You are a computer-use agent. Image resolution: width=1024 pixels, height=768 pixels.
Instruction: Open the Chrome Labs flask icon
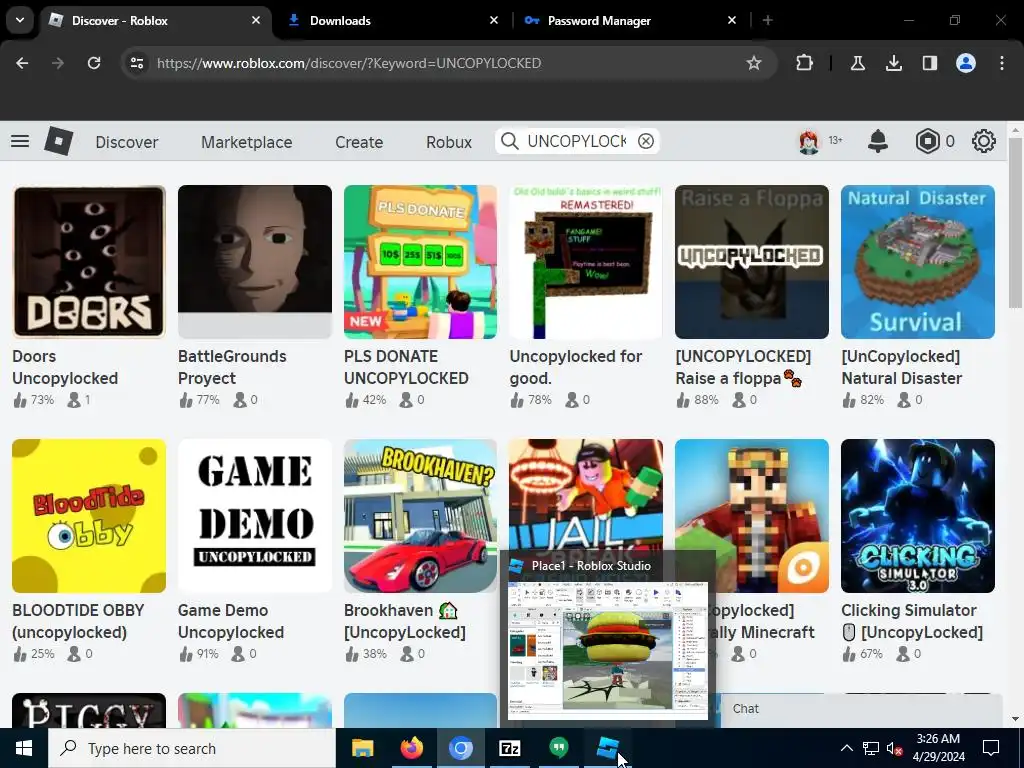coord(857,63)
